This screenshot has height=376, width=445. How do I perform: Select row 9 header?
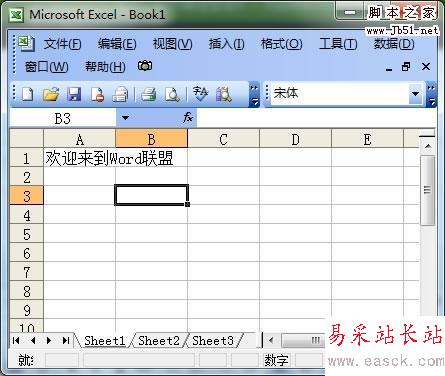pos(27,310)
